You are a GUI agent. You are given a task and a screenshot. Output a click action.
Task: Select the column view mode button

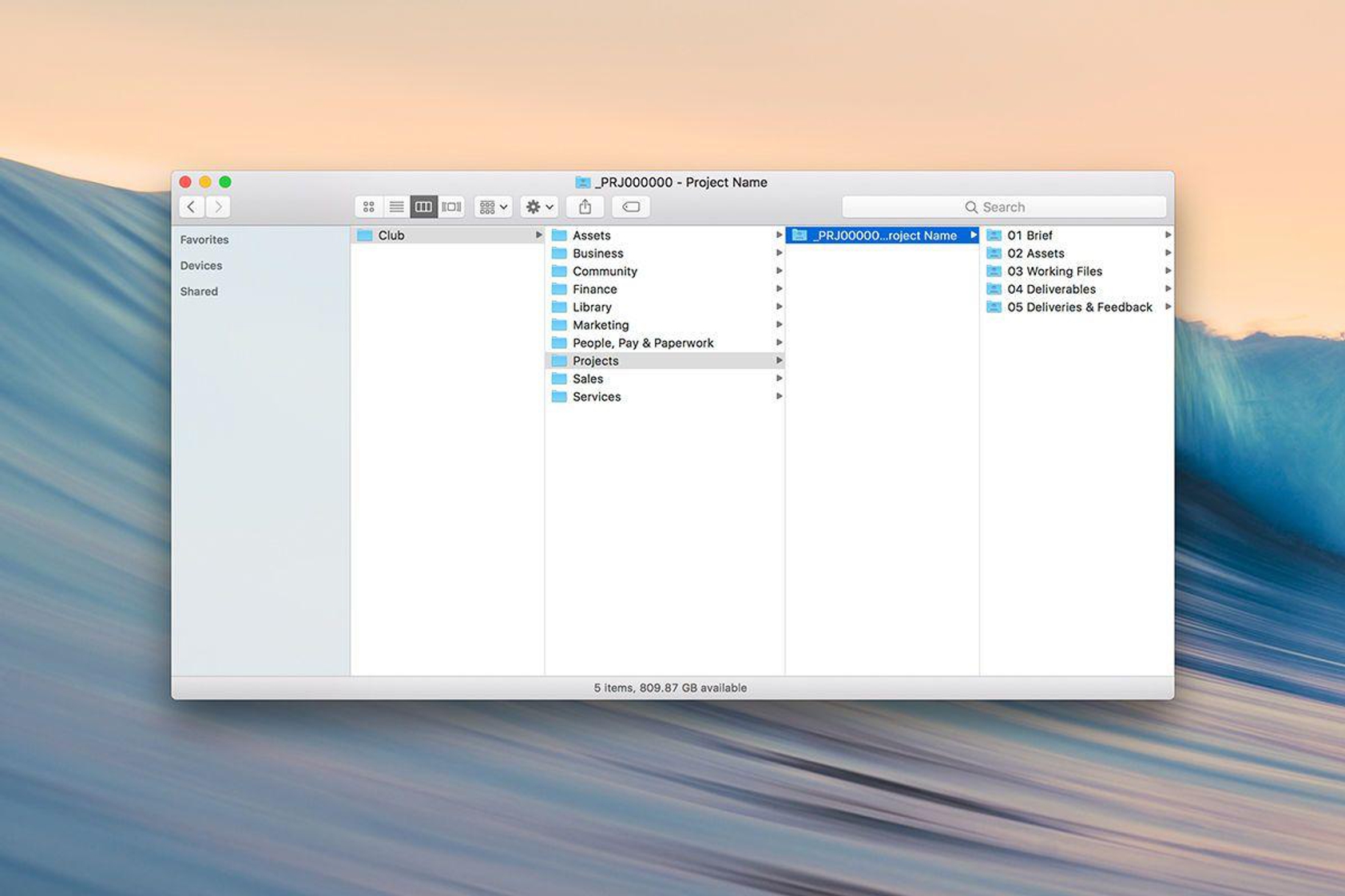pyautogui.click(x=423, y=206)
